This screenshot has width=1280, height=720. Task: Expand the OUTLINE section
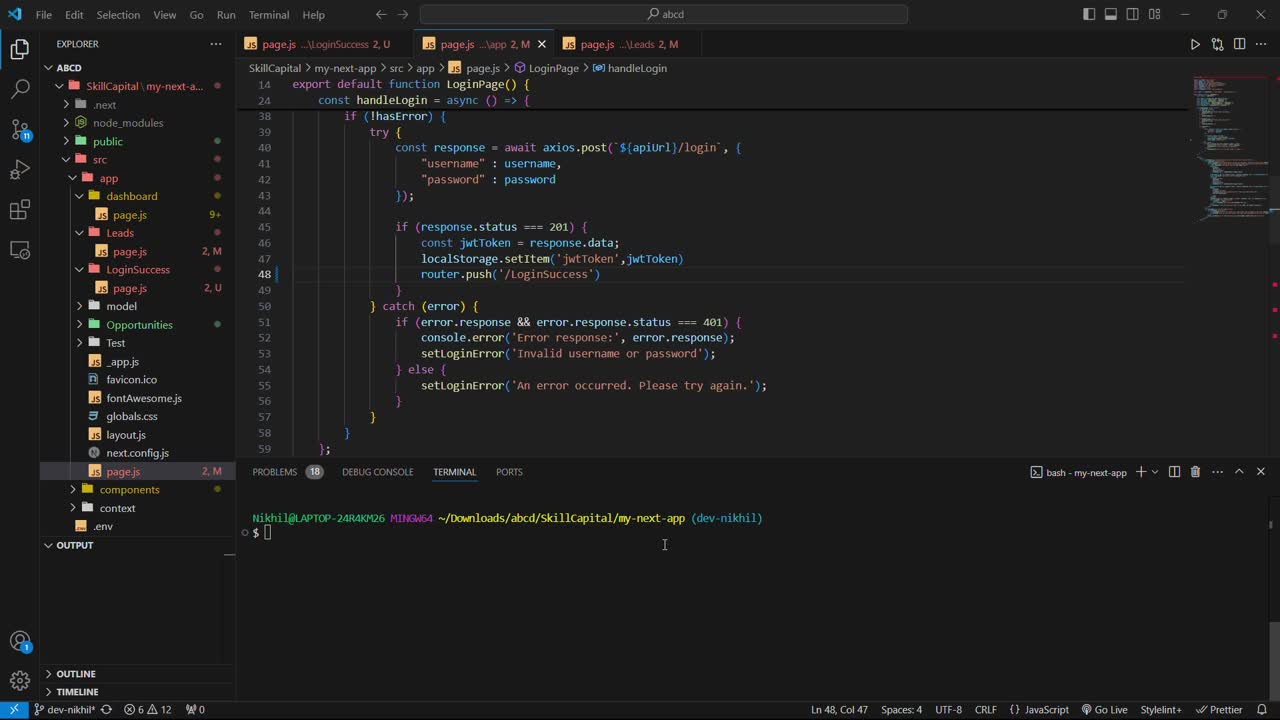coord(76,674)
